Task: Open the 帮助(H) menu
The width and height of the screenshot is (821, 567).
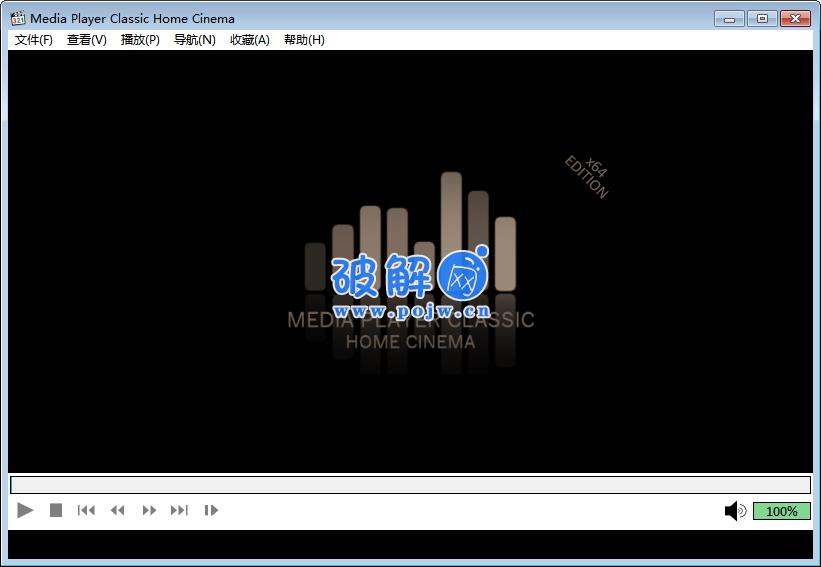Action: coord(304,40)
